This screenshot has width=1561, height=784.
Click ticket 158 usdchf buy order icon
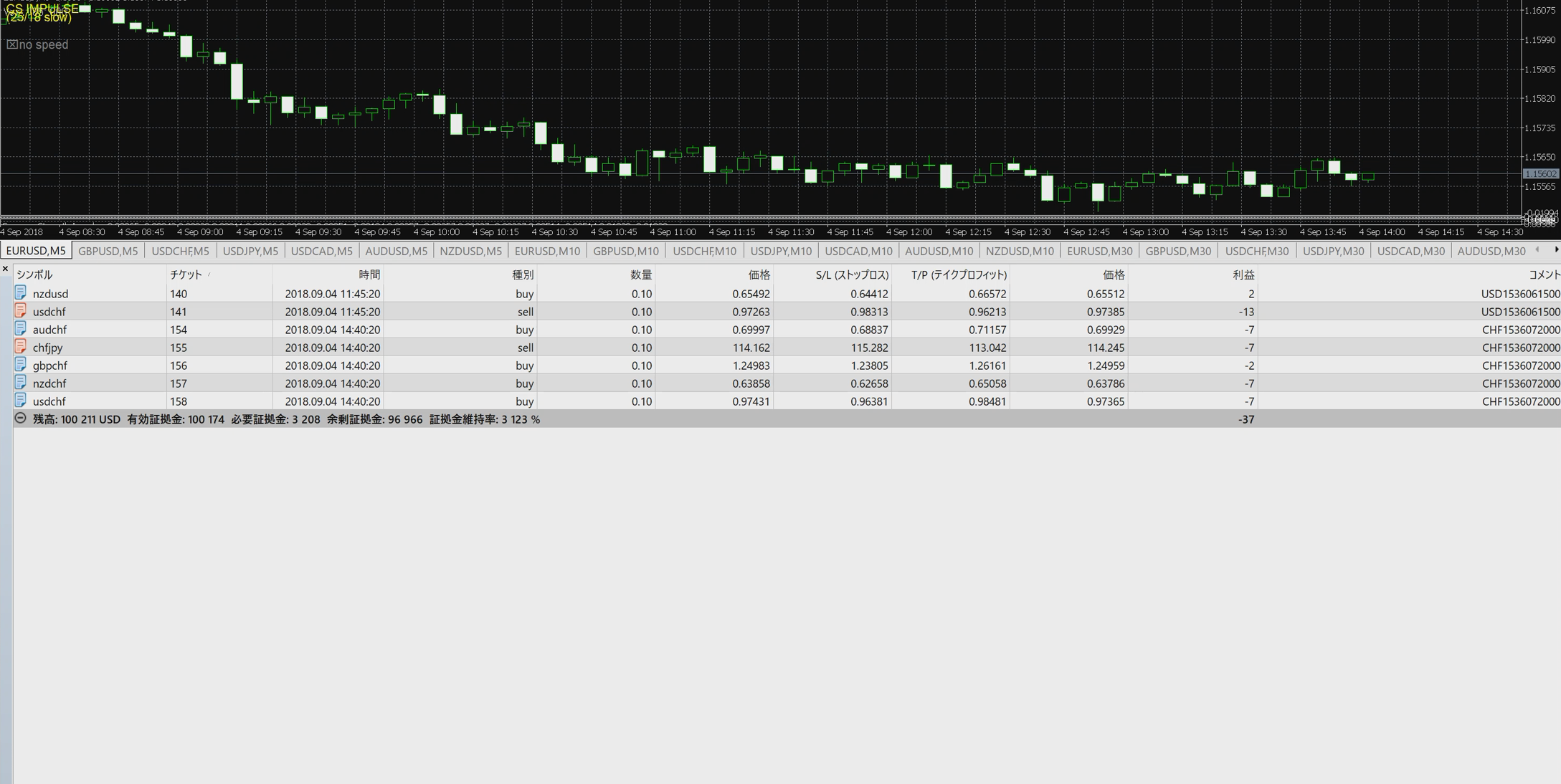pyautogui.click(x=20, y=401)
